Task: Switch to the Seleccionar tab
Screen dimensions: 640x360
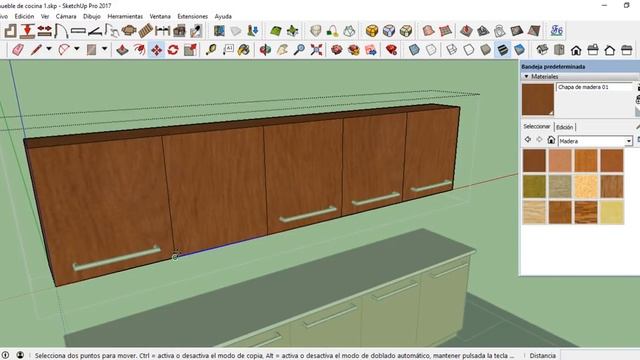Action: pyautogui.click(x=537, y=127)
